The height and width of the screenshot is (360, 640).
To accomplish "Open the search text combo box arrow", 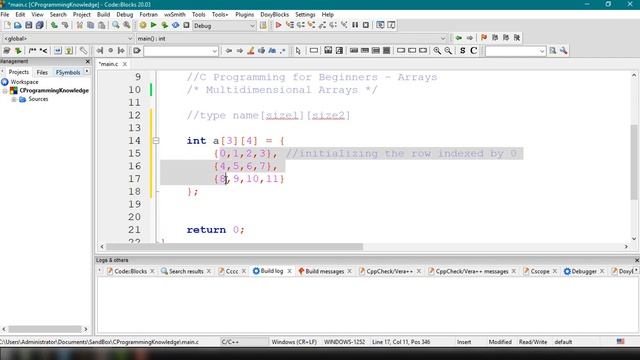I will point(214,51).
